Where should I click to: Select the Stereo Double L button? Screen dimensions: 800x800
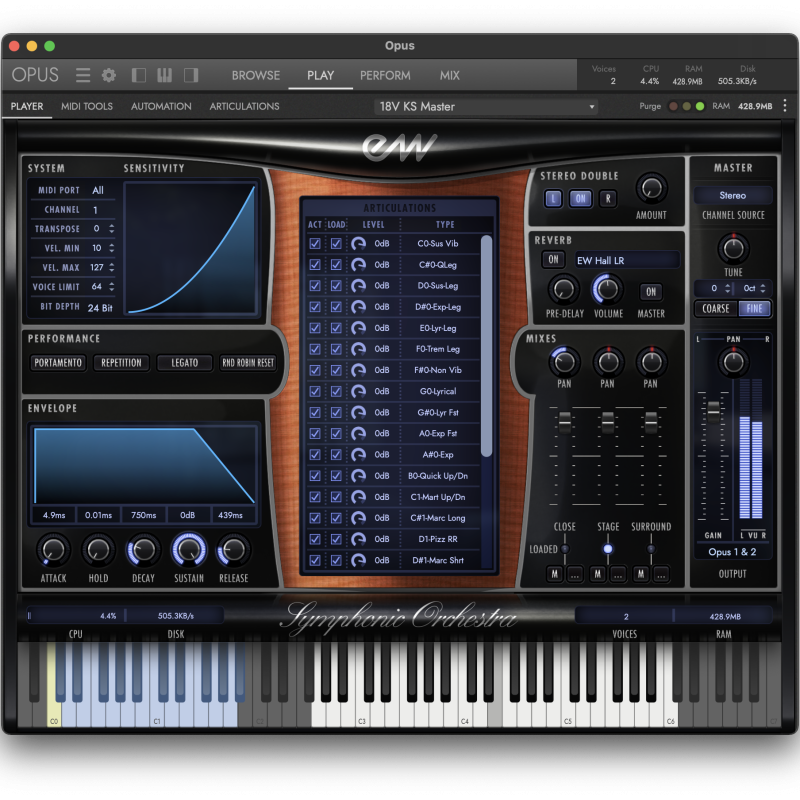(554, 198)
